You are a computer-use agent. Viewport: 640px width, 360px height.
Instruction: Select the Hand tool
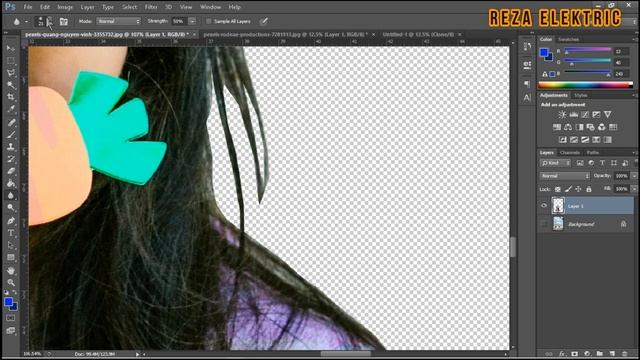pyautogui.click(x=11, y=271)
